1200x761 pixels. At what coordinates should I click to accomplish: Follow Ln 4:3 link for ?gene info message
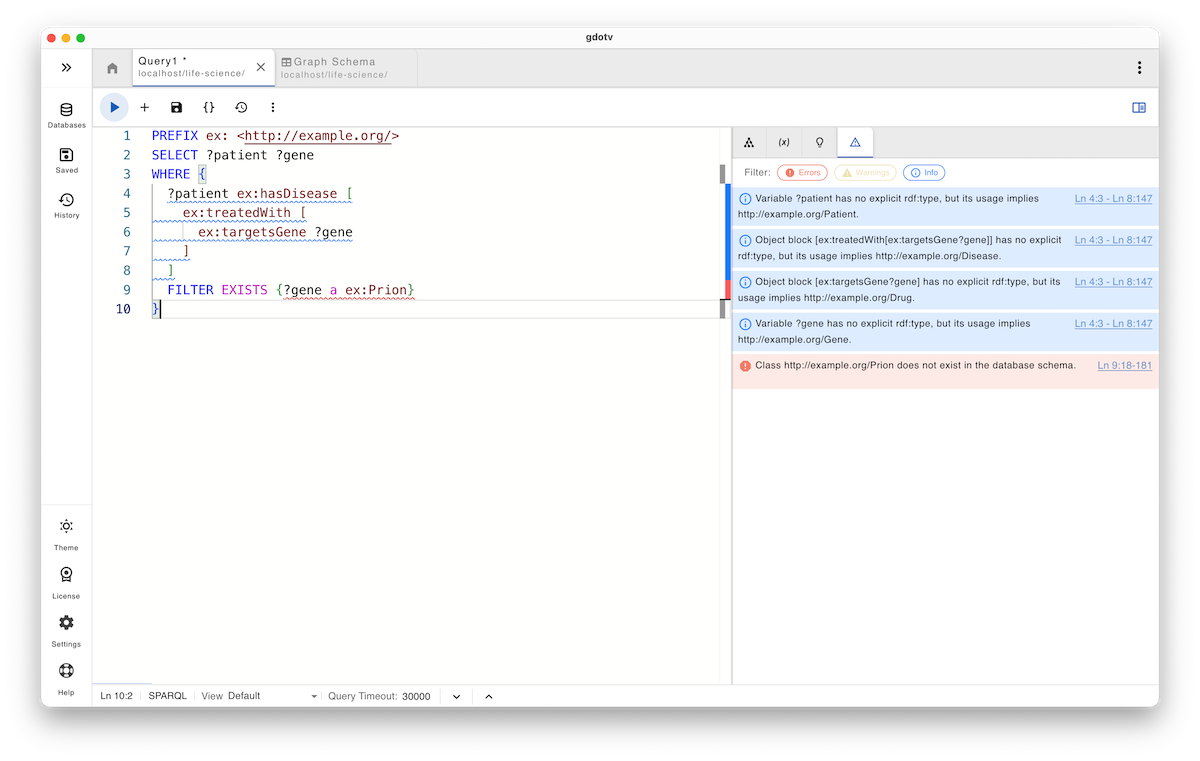pyautogui.click(x=1113, y=323)
